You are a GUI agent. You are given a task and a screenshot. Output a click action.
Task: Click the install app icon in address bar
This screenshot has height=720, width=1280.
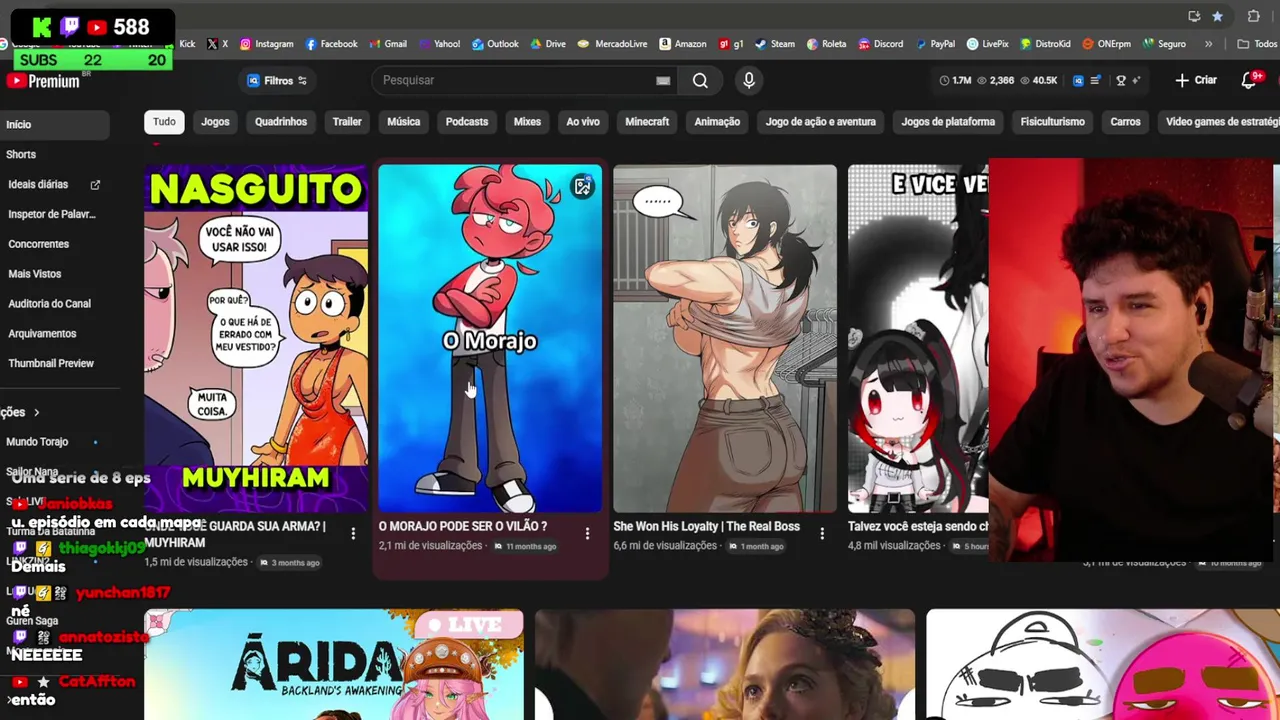1194,16
